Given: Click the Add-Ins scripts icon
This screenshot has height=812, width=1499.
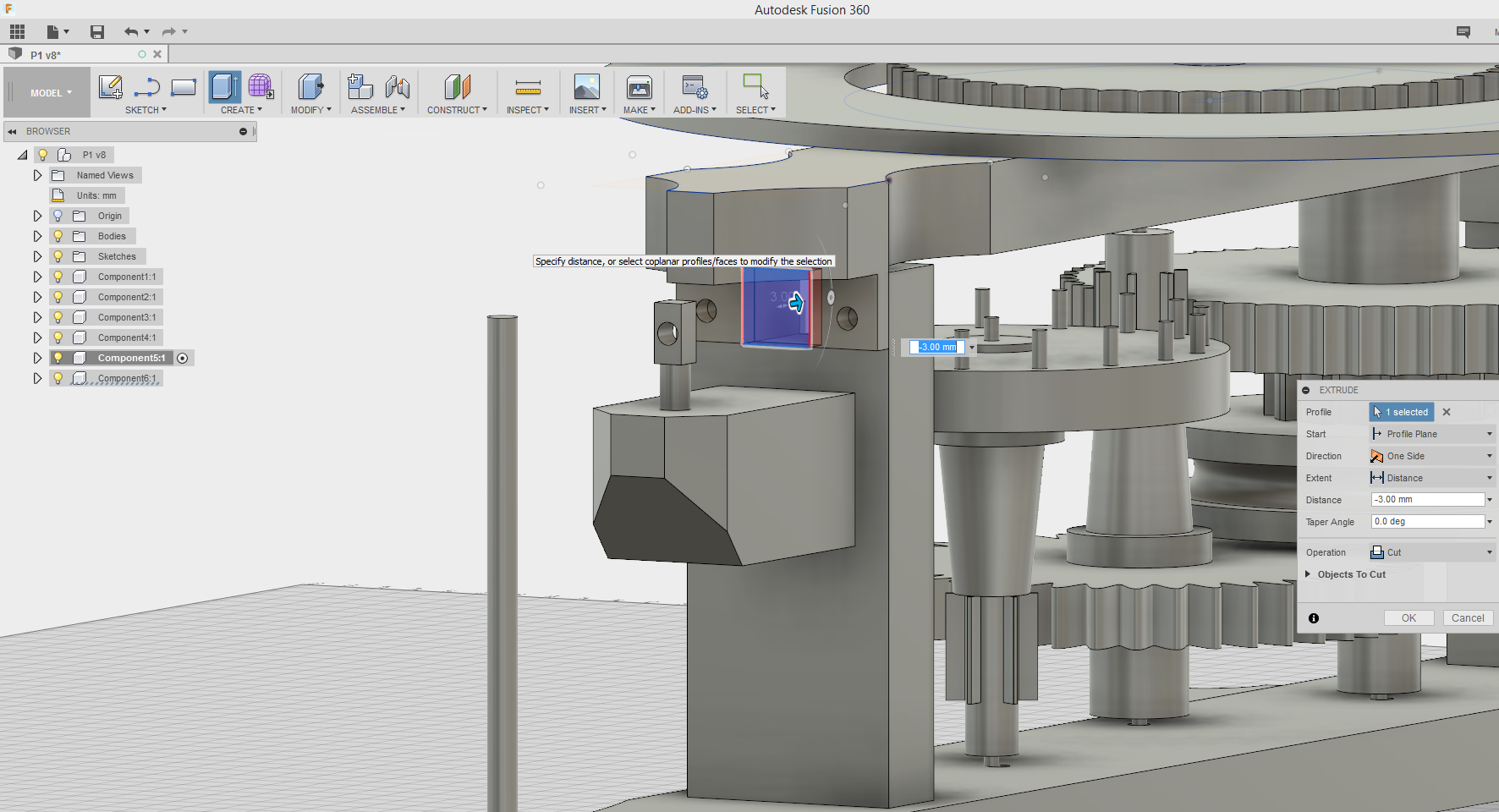Looking at the screenshot, I should pyautogui.click(x=695, y=87).
